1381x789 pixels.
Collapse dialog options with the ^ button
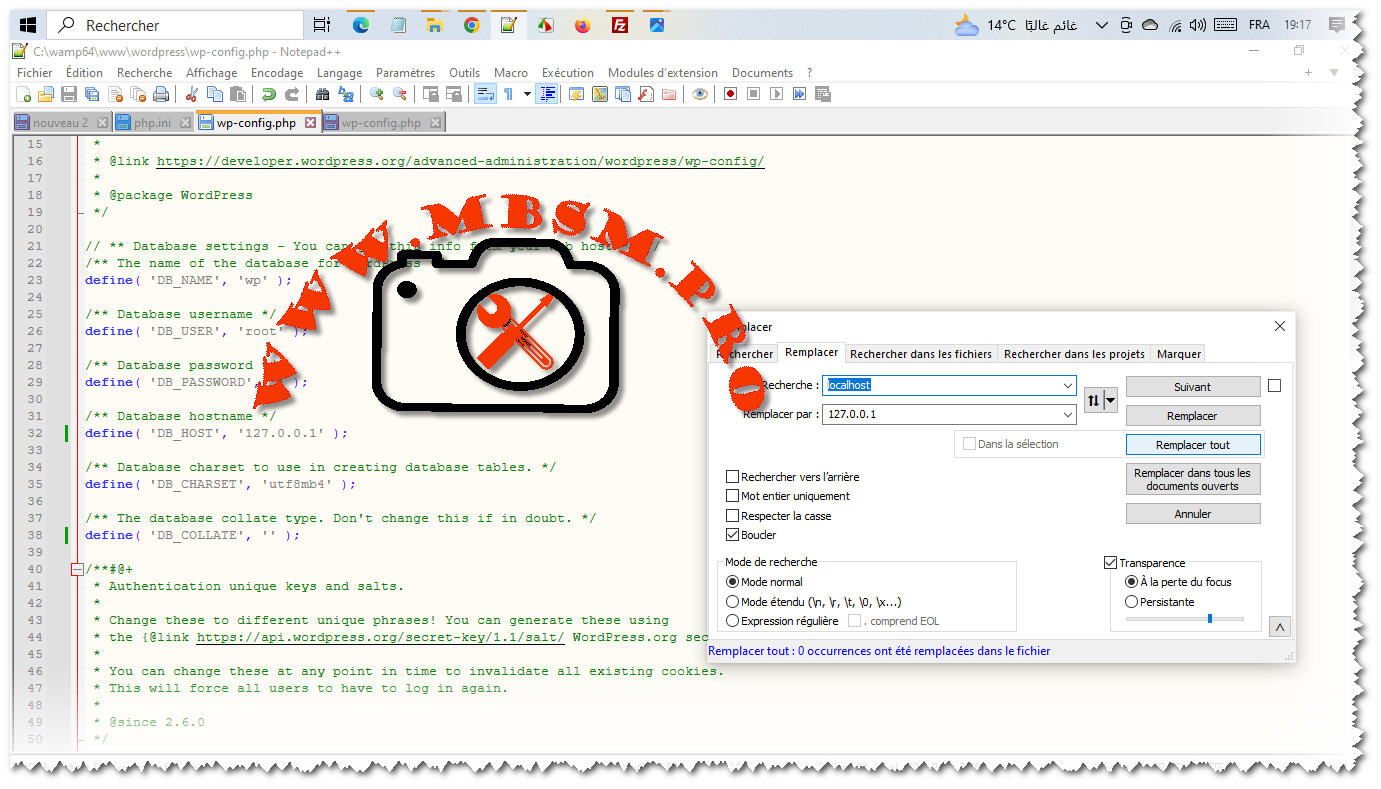[1279, 626]
